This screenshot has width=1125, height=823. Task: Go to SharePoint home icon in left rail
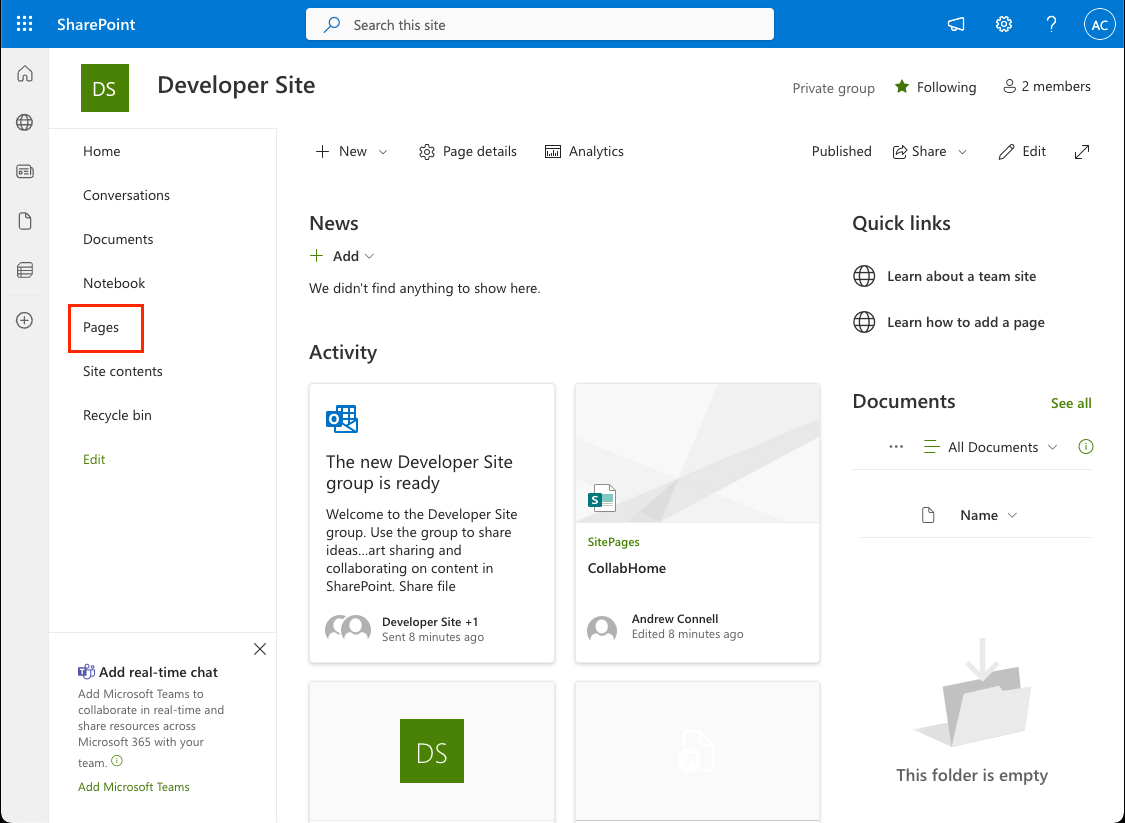tap(24, 73)
